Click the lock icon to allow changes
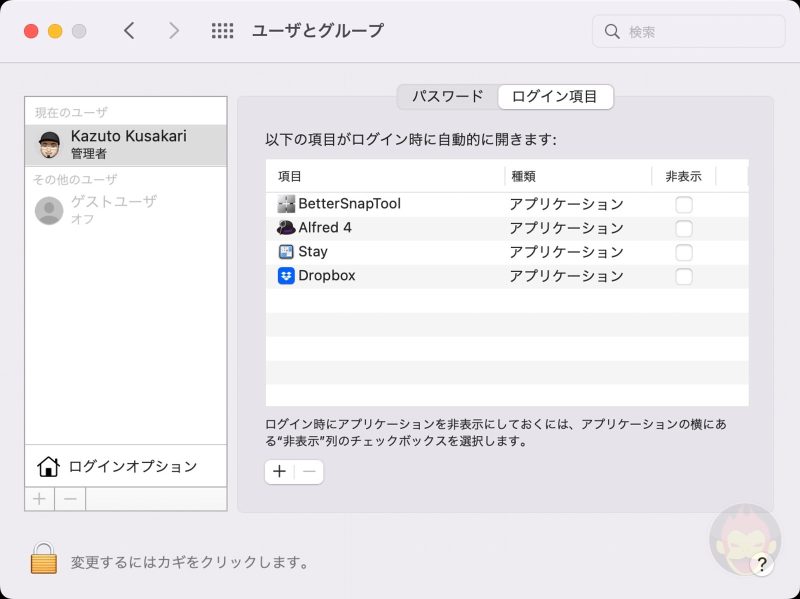The height and width of the screenshot is (599, 800). pyautogui.click(x=43, y=558)
